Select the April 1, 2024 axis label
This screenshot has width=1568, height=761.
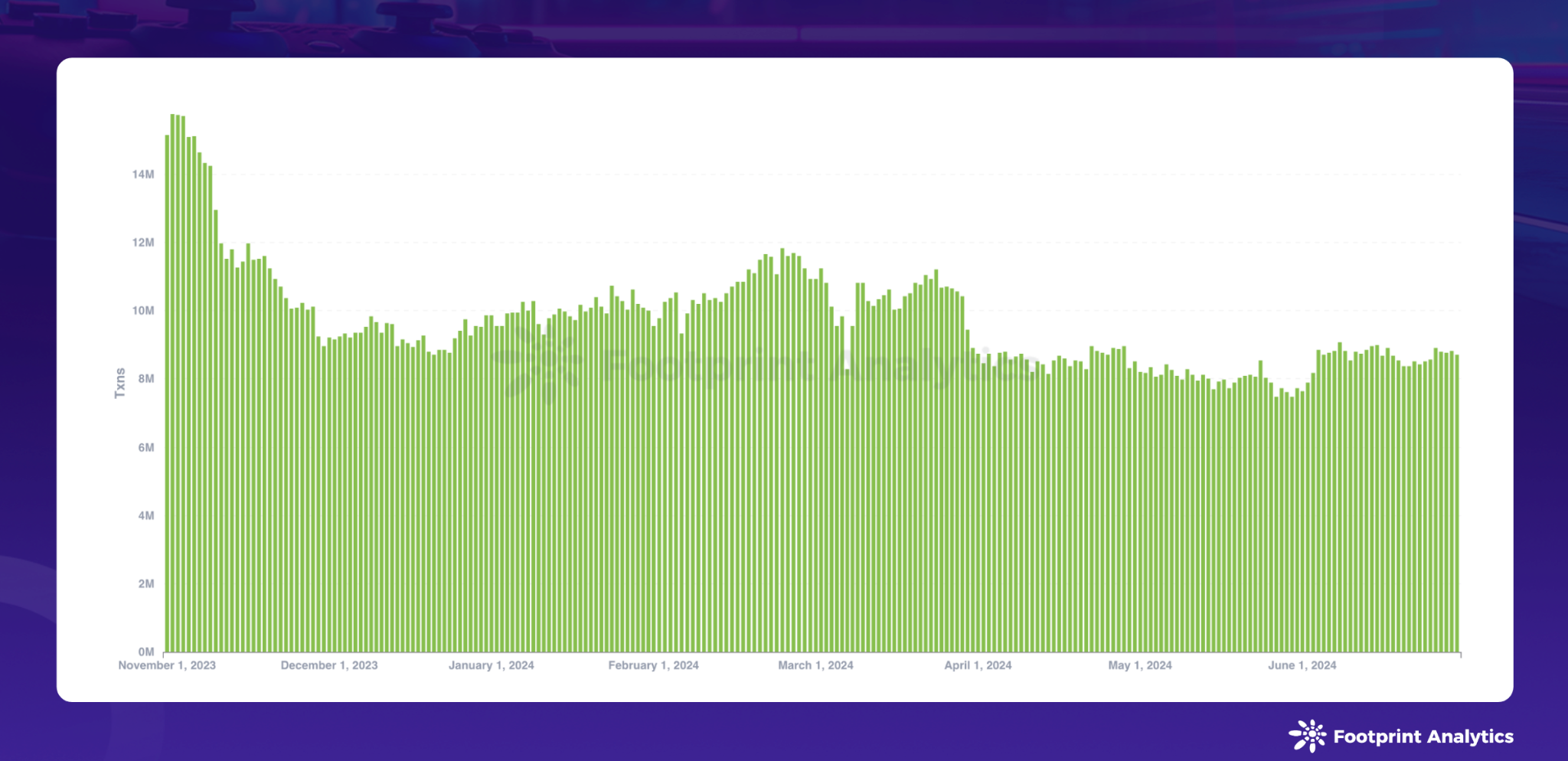coord(978,665)
